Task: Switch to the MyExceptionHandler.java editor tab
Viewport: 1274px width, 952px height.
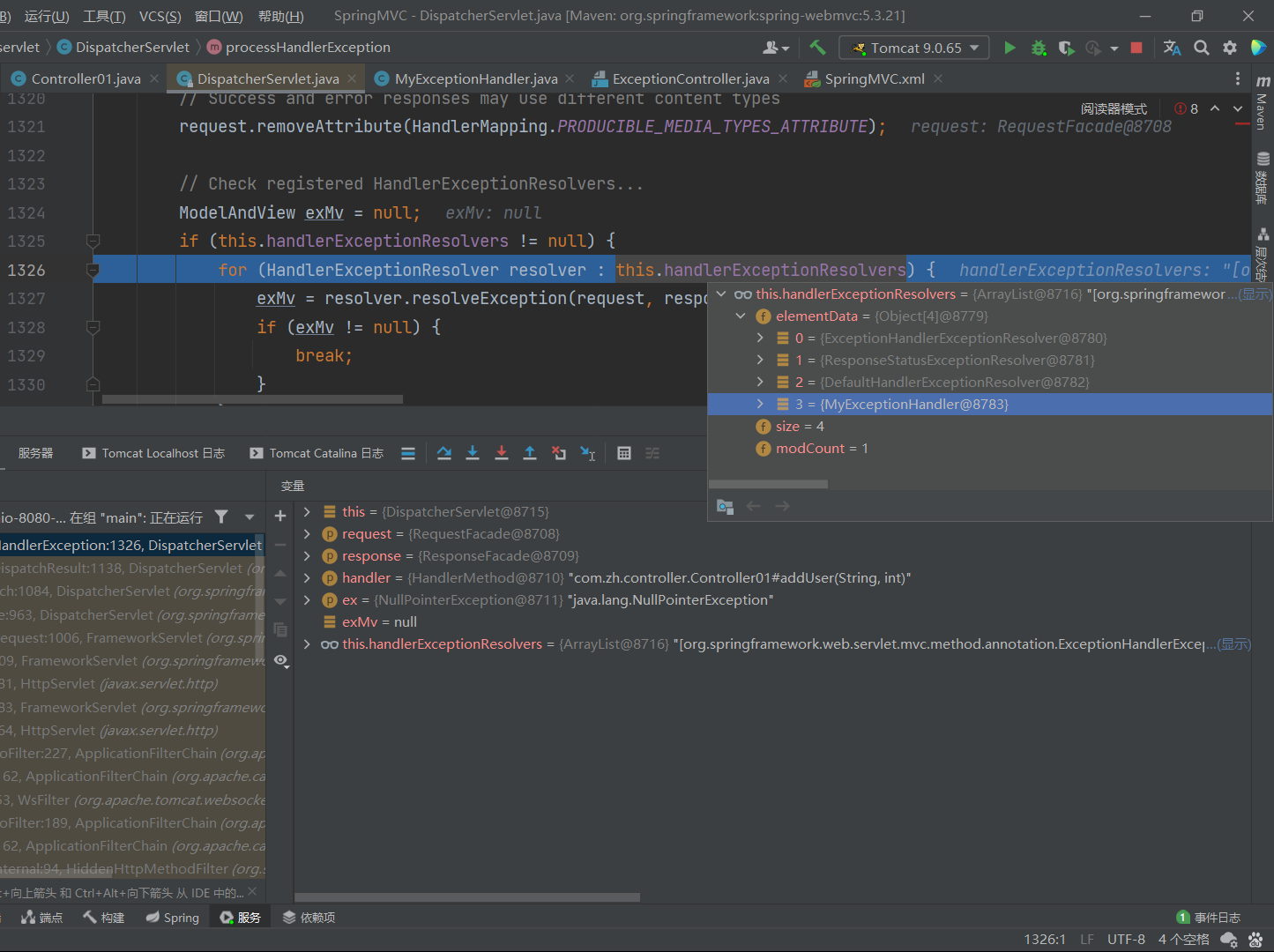Action: coord(475,78)
